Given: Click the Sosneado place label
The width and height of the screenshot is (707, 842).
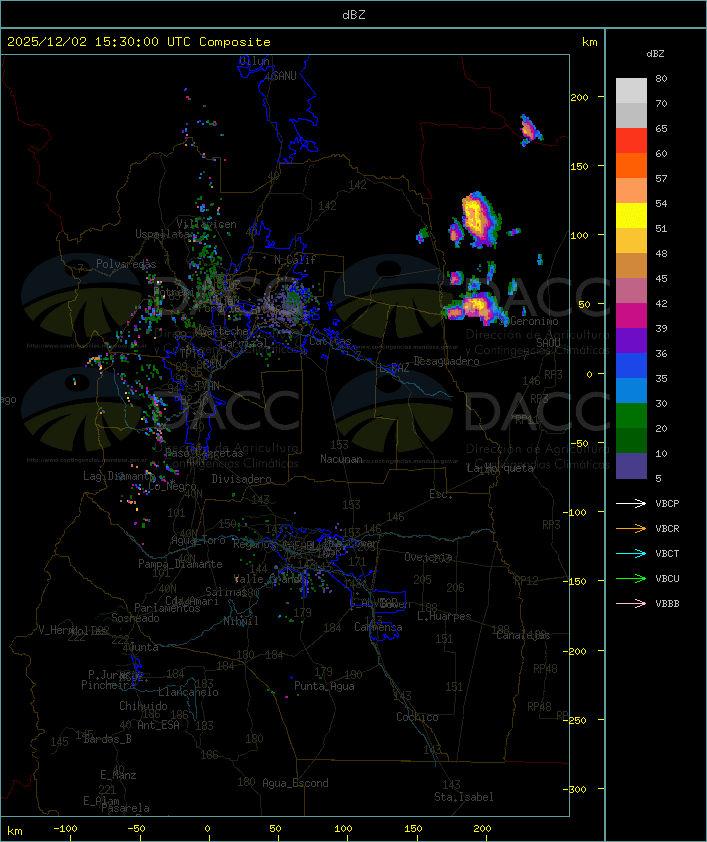Looking at the screenshot, I should pyautogui.click(x=135, y=618).
